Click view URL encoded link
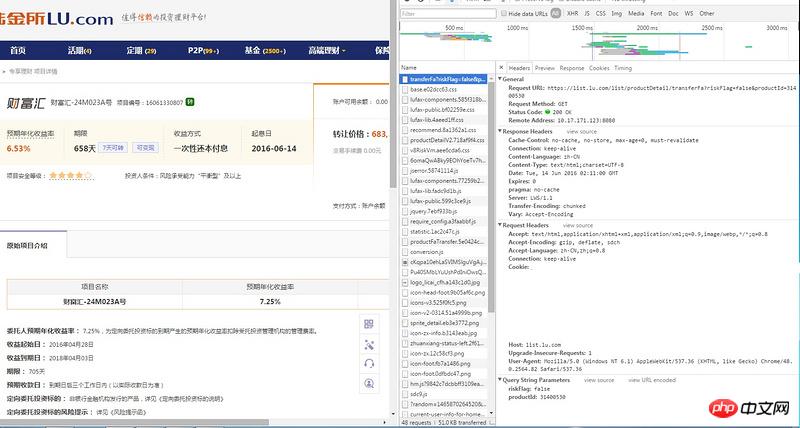This screenshot has width=800, height=428. click(652, 381)
